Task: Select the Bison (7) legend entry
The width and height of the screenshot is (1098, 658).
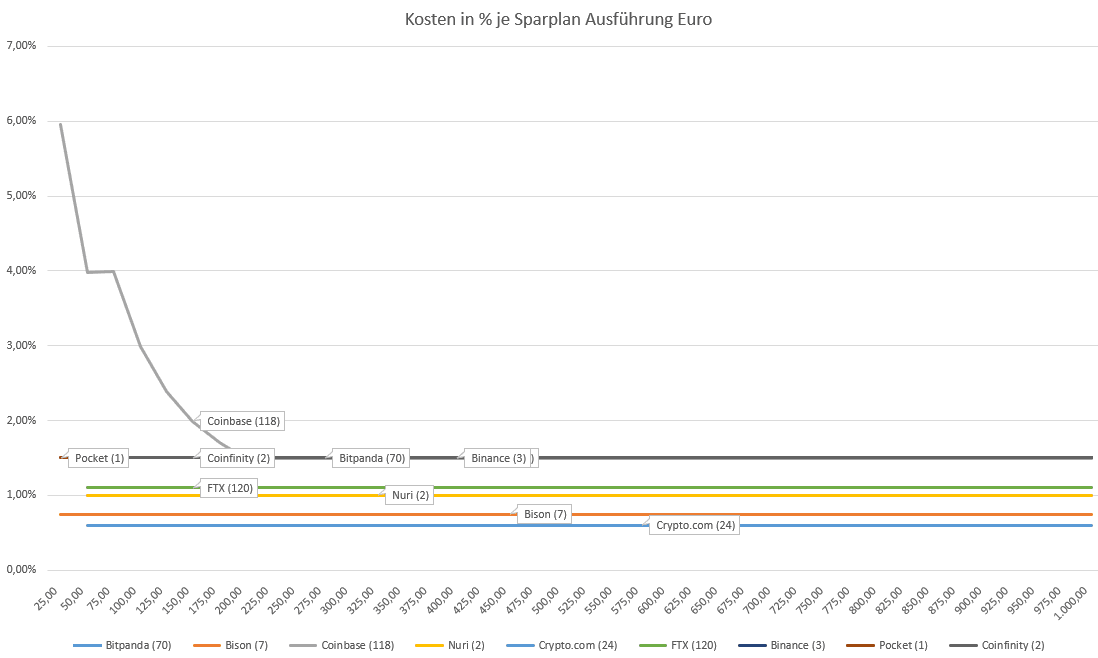Action: pos(230,645)
